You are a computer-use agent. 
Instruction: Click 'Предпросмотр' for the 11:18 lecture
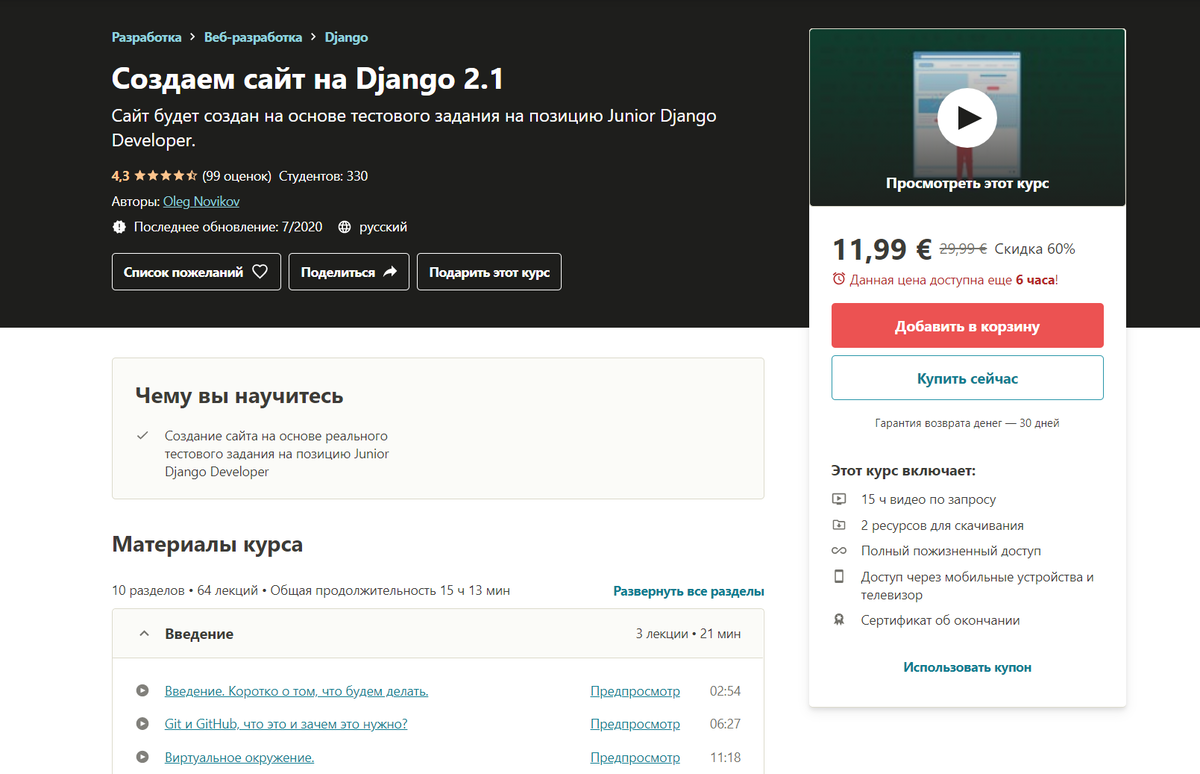pyautogui.click(x=635, y=757)
